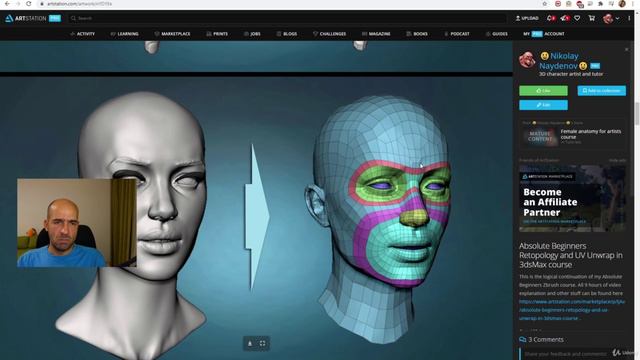
Task: Open the Books menu
Action: coord(417,34)
